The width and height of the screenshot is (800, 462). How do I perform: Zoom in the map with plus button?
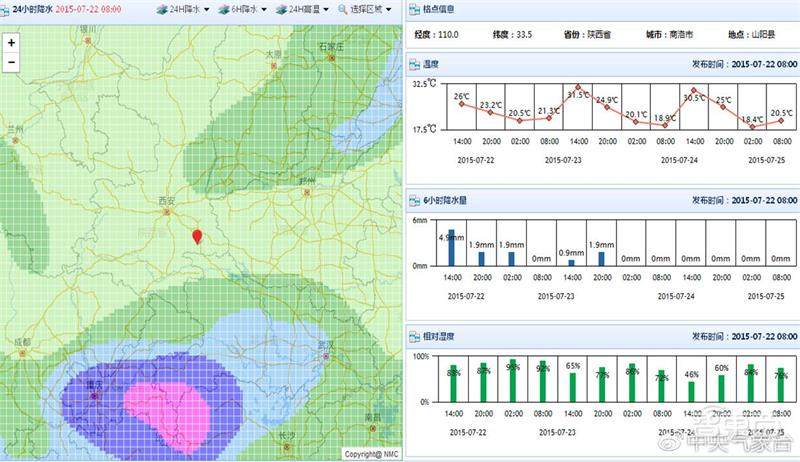11,44
